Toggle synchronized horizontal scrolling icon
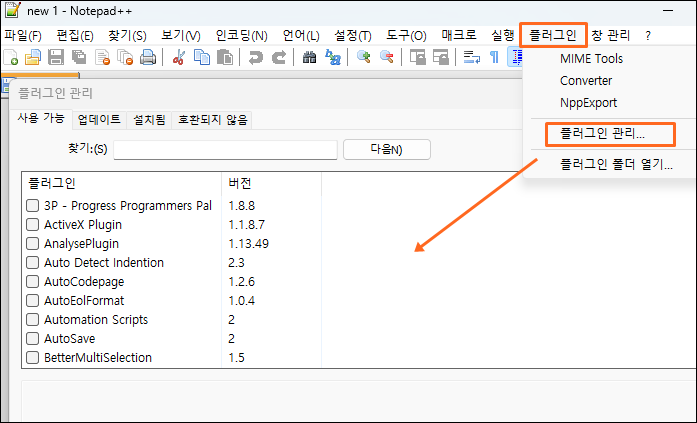The image size is (697, 423). (441, 57)
